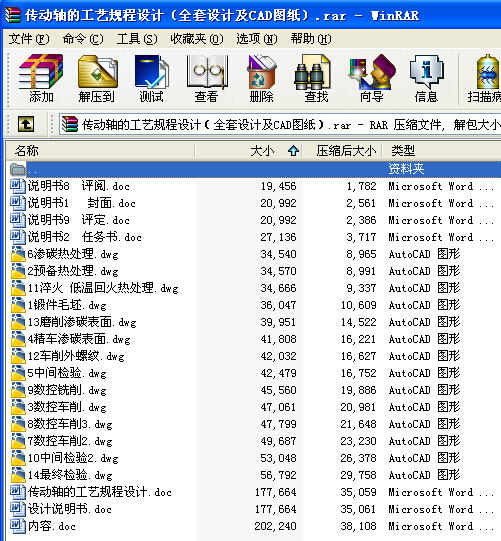The width and height of the screenshot is (501, 541).
Task: Select file 11淬火 低温回火热处理.dwg
Action: 103,288
